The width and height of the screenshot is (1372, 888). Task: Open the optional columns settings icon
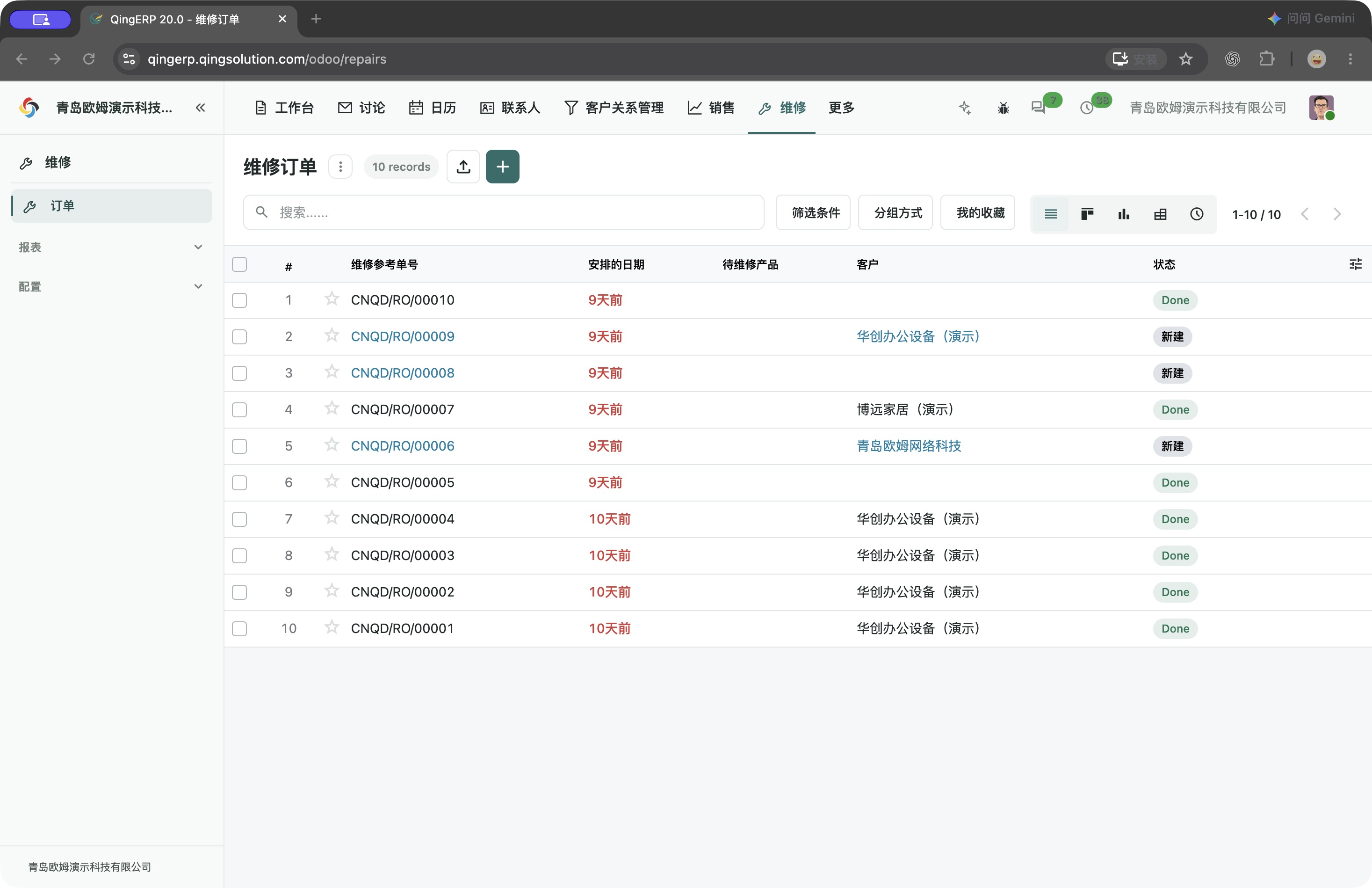click(1355, 264)
